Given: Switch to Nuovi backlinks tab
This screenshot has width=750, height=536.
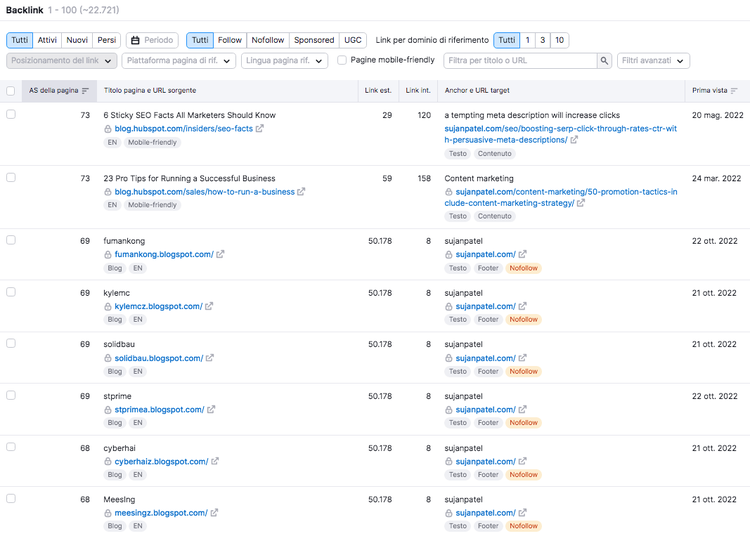Looking at the screenshot, I should (x=77, y=40).
